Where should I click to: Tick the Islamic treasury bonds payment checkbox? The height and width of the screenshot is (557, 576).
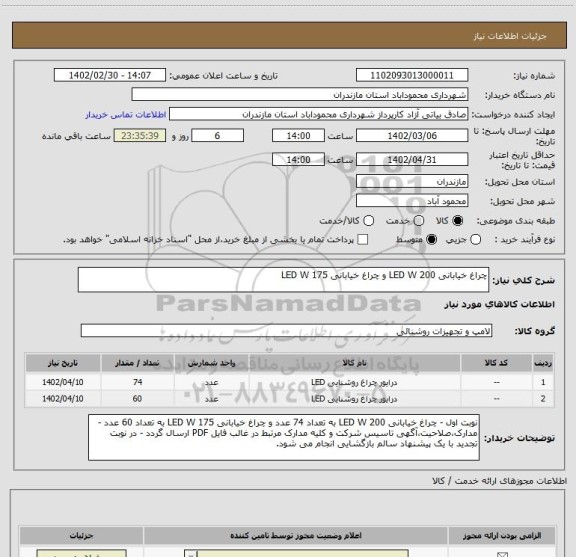tap(363, 240)
